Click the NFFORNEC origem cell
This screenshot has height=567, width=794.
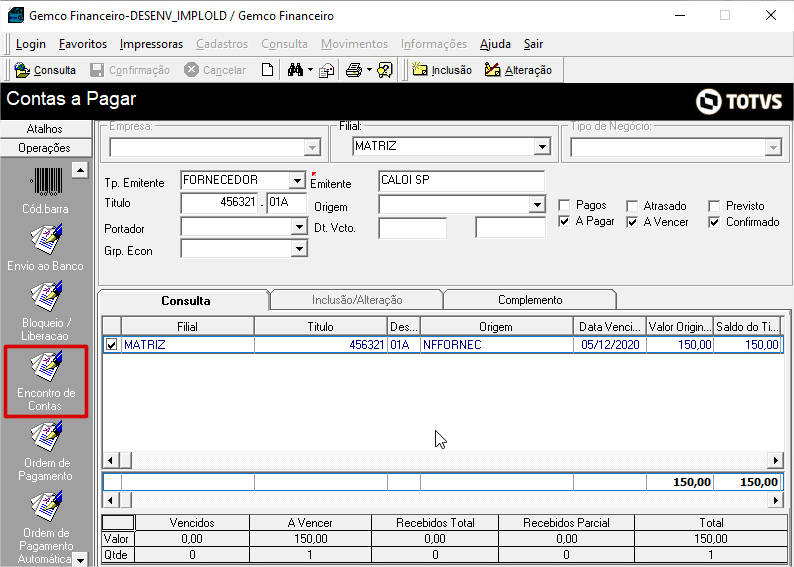tap(496, 345)
